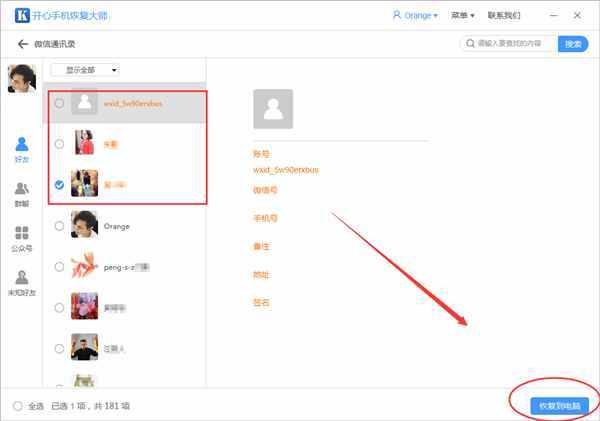Screen dimensions: 600x421
Task: Click the 签名 label in details
Action: [x=261, y=303]
